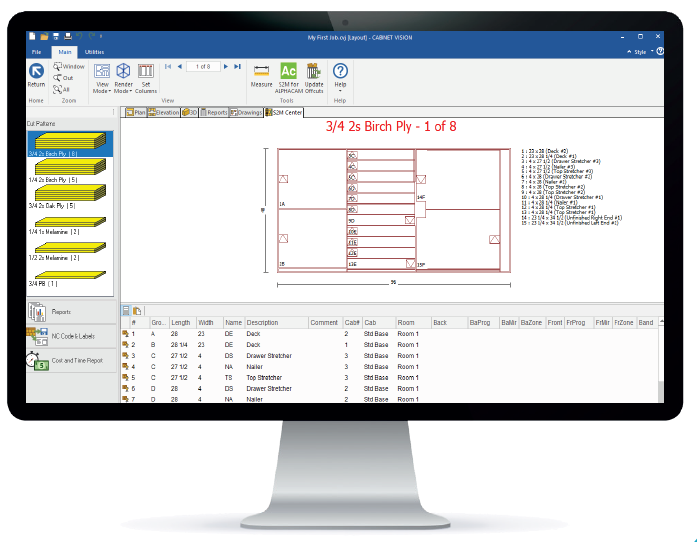Go to the previous sheet pattern
The height and width of the screenshot is (542, 697).
point(180,66)
